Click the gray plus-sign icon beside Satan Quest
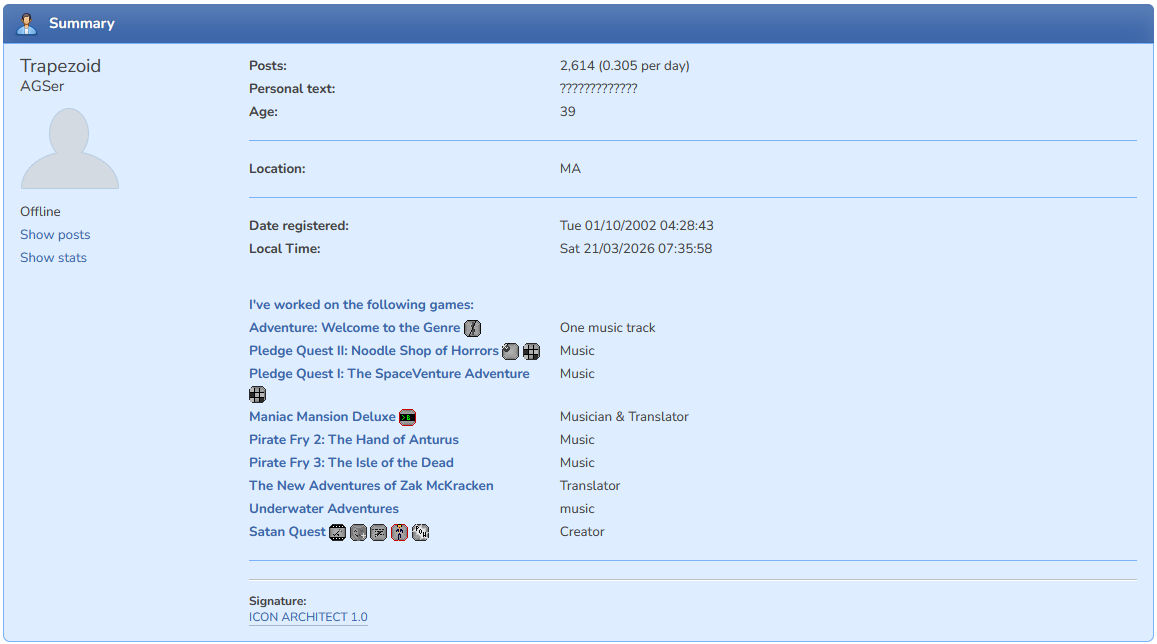The image size is (1157, 644). tap(358, 533)
